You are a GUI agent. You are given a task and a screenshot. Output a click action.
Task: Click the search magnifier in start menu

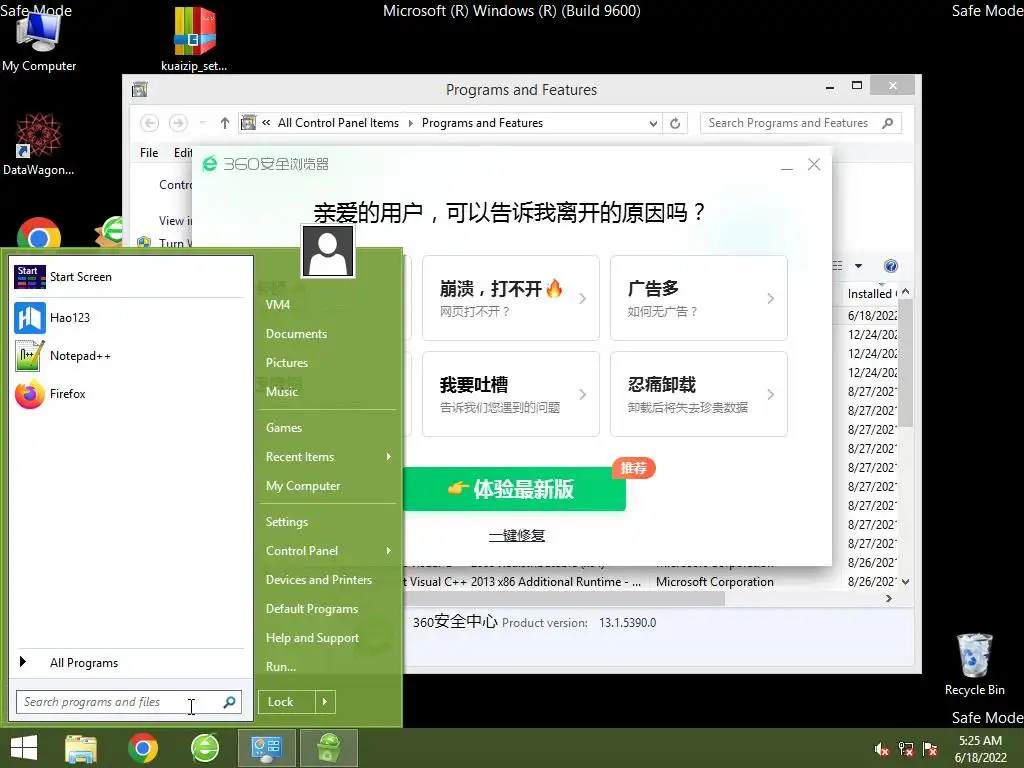(x=229, y=702)
